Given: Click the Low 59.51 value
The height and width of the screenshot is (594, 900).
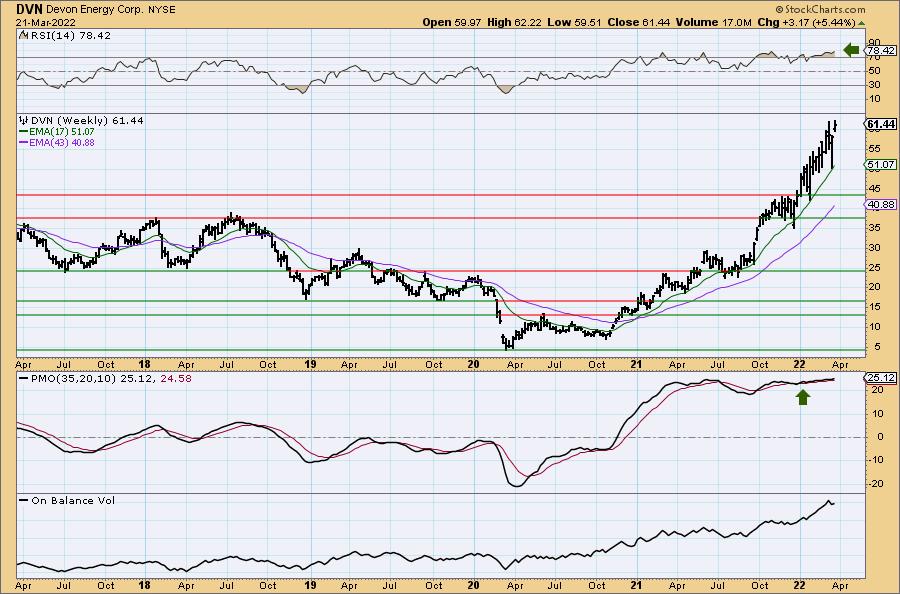Looking at the screenshot, I should point(574,22).
